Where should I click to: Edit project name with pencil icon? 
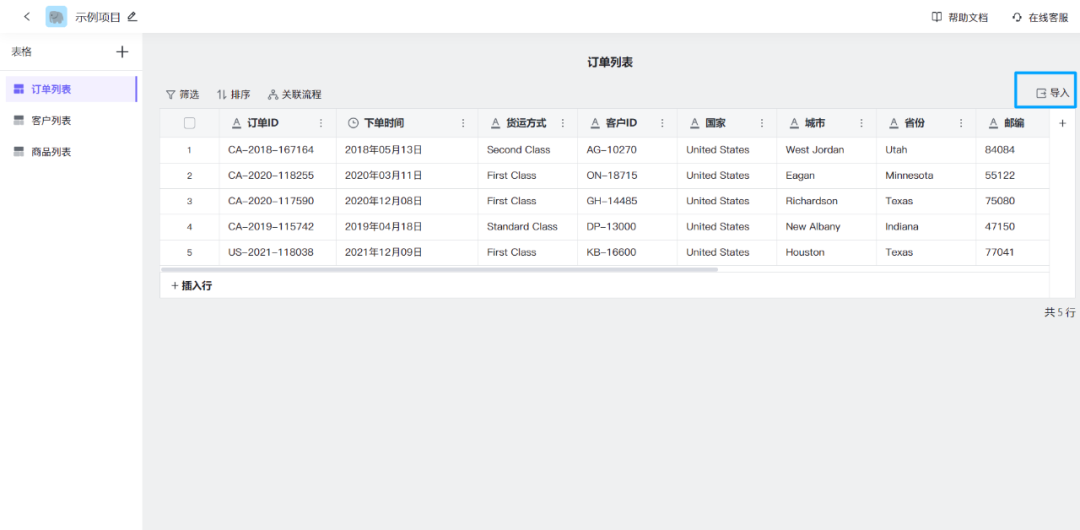coord(132,17)
